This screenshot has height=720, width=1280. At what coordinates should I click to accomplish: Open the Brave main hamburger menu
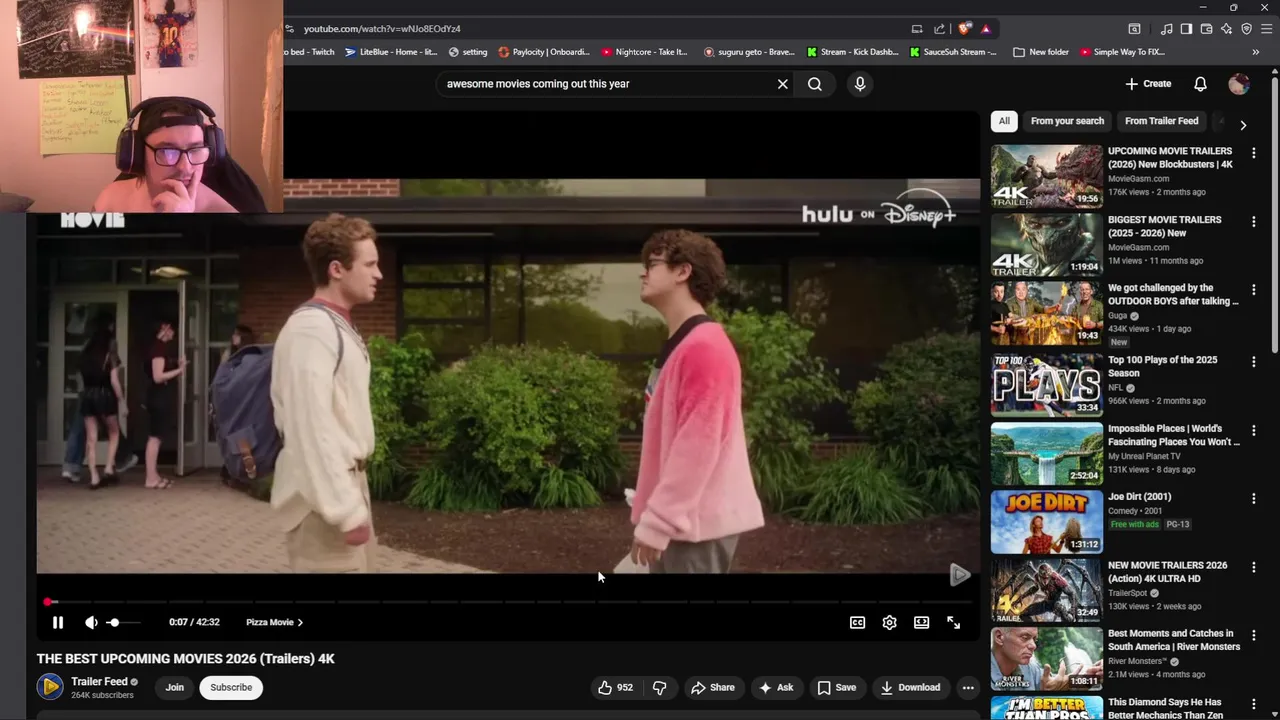click(x=1265, y=29)
